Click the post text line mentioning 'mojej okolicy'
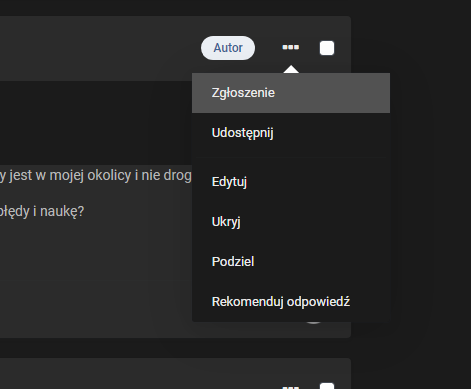471x389 pixels. (96, 175)
